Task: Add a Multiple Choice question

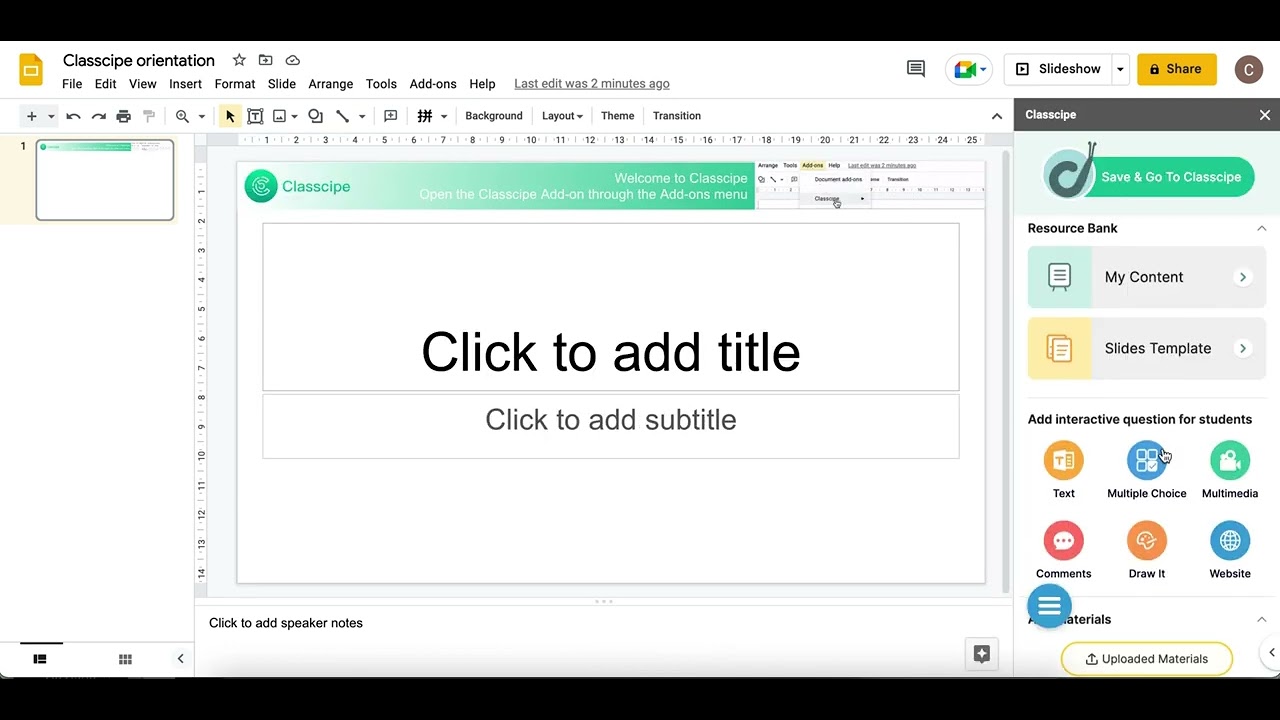Action: (1146, 461)
